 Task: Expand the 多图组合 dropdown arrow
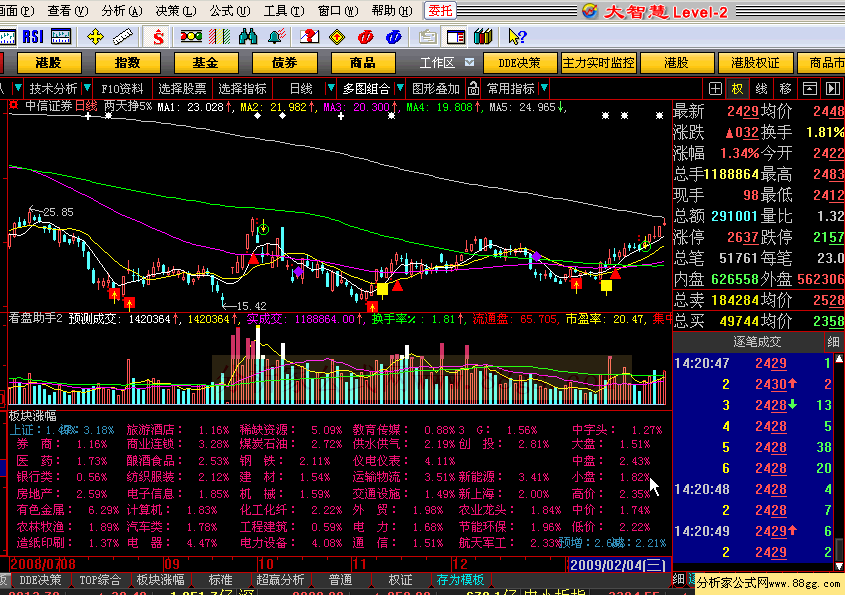click(400, 88)
